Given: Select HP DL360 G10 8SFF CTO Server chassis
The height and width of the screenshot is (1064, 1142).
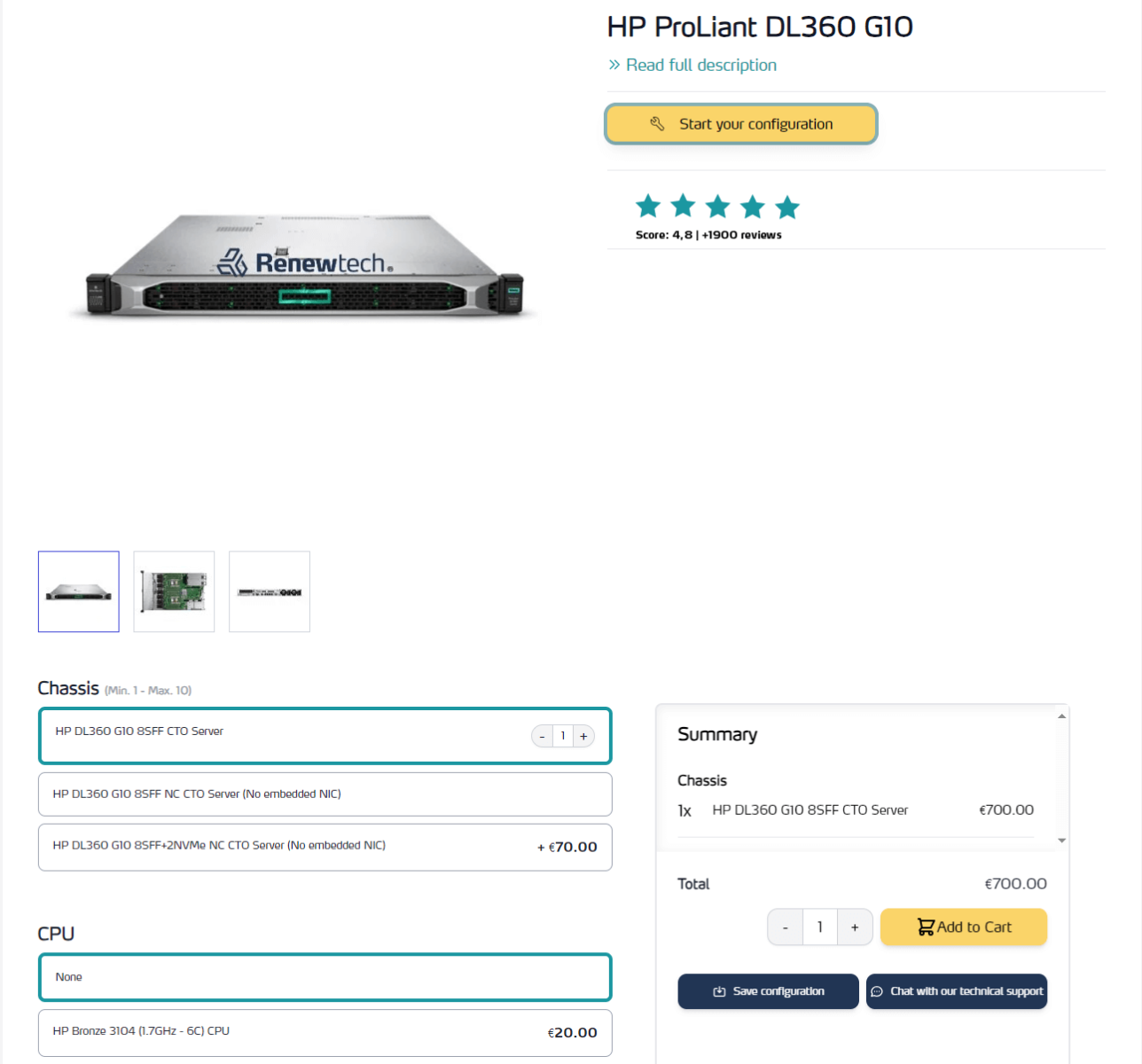Looking at the screenshot, I should click(266, 734).
